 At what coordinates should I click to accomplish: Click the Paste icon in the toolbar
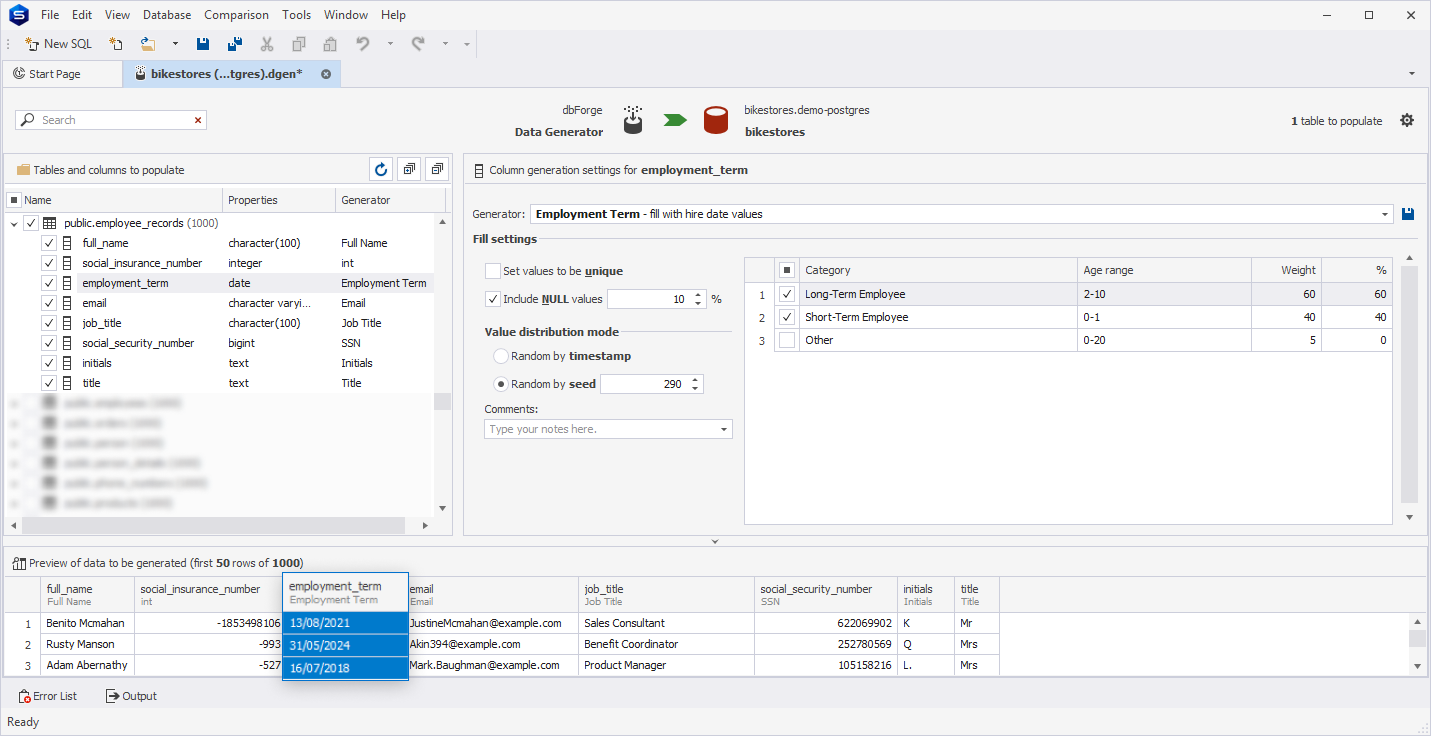[330, 44]
